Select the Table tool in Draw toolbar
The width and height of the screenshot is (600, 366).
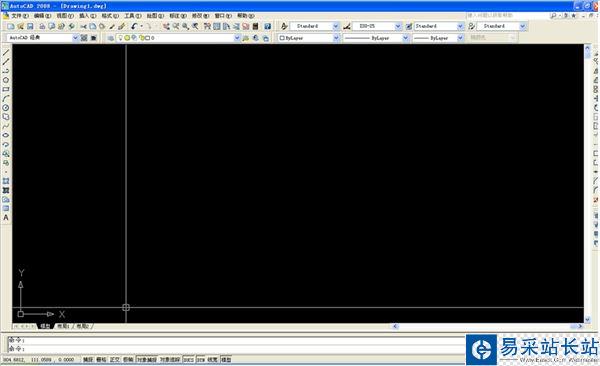tap(6, 209)
